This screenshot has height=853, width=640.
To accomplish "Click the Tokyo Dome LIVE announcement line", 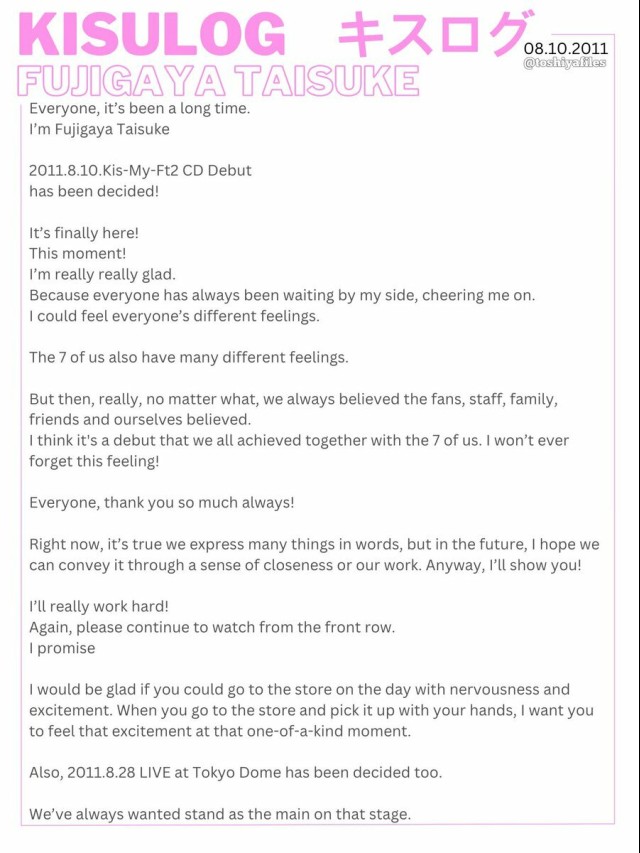I will (236, 772).
